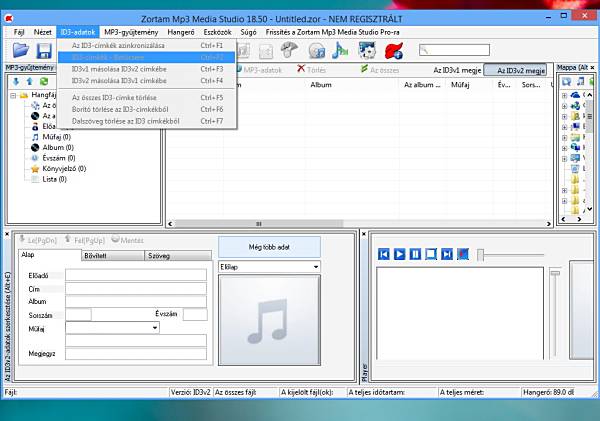This screenshot has height=421, width=600.
Task: Save the collection with the floppy disk icon
Action: tap(44, 51)
